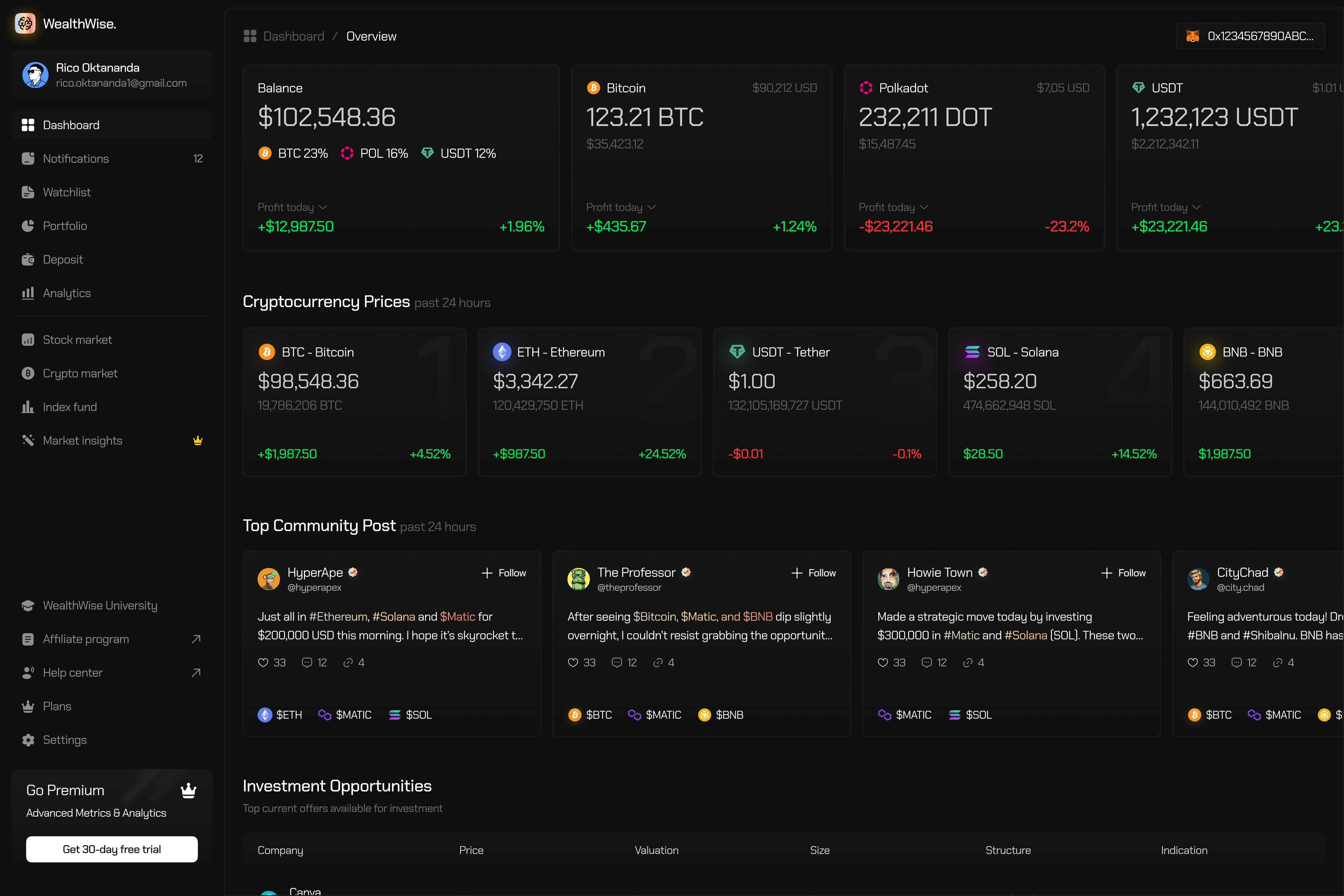
Task: Open Stock market section
Action: point(112,340)
